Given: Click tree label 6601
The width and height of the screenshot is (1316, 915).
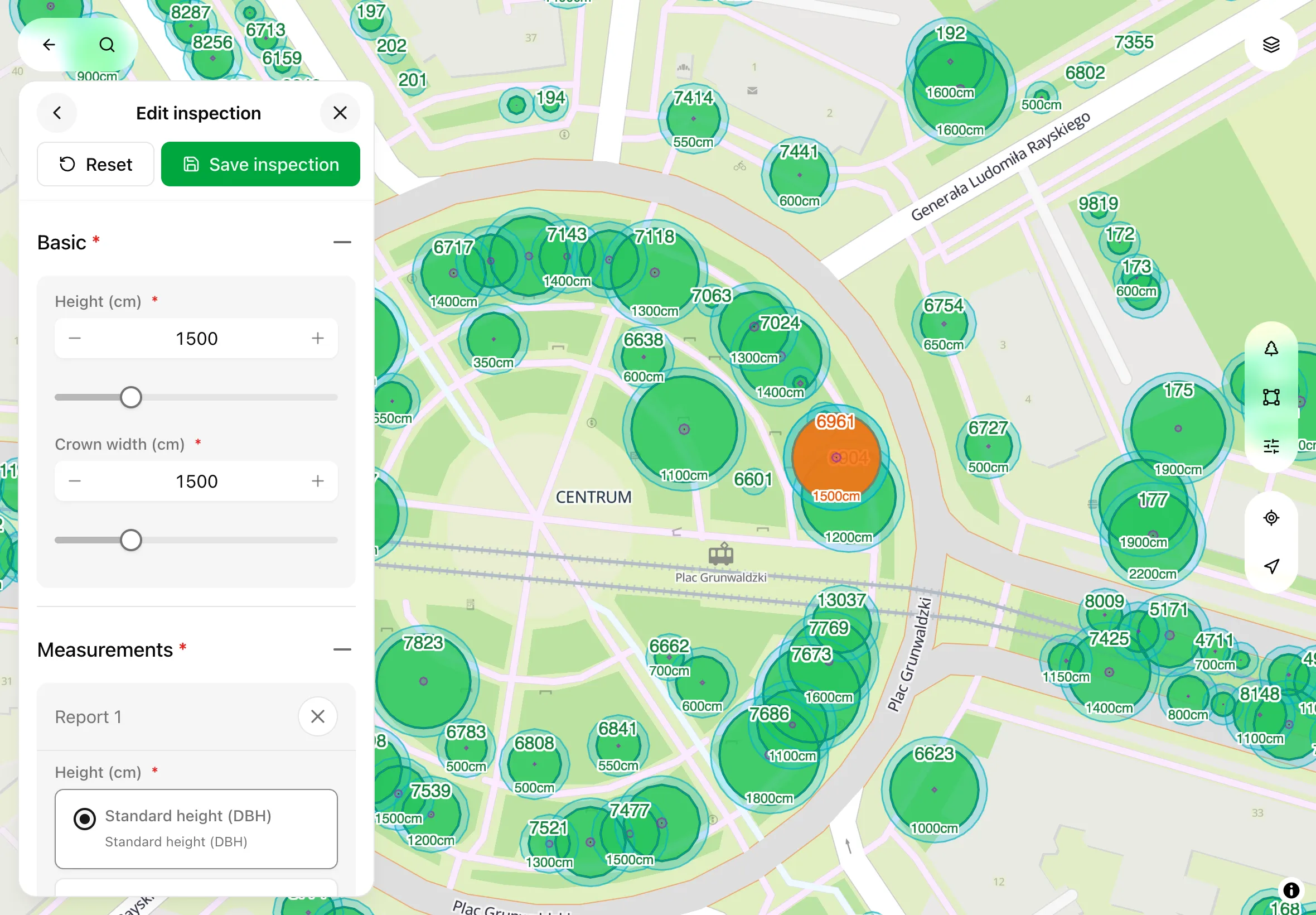Looking at the screenshot, I should click(753, 479).
